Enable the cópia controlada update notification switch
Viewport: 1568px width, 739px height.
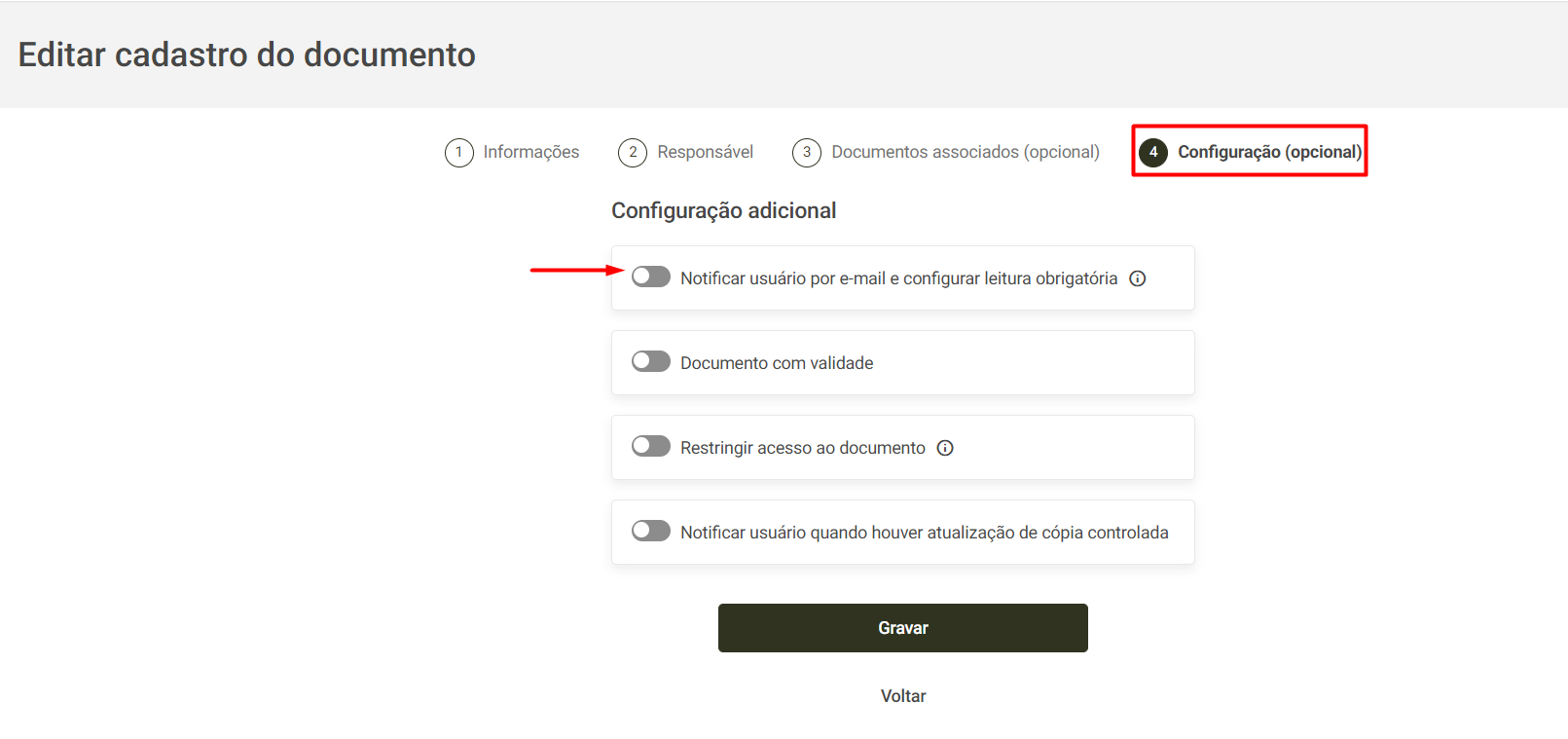point(651,531)
